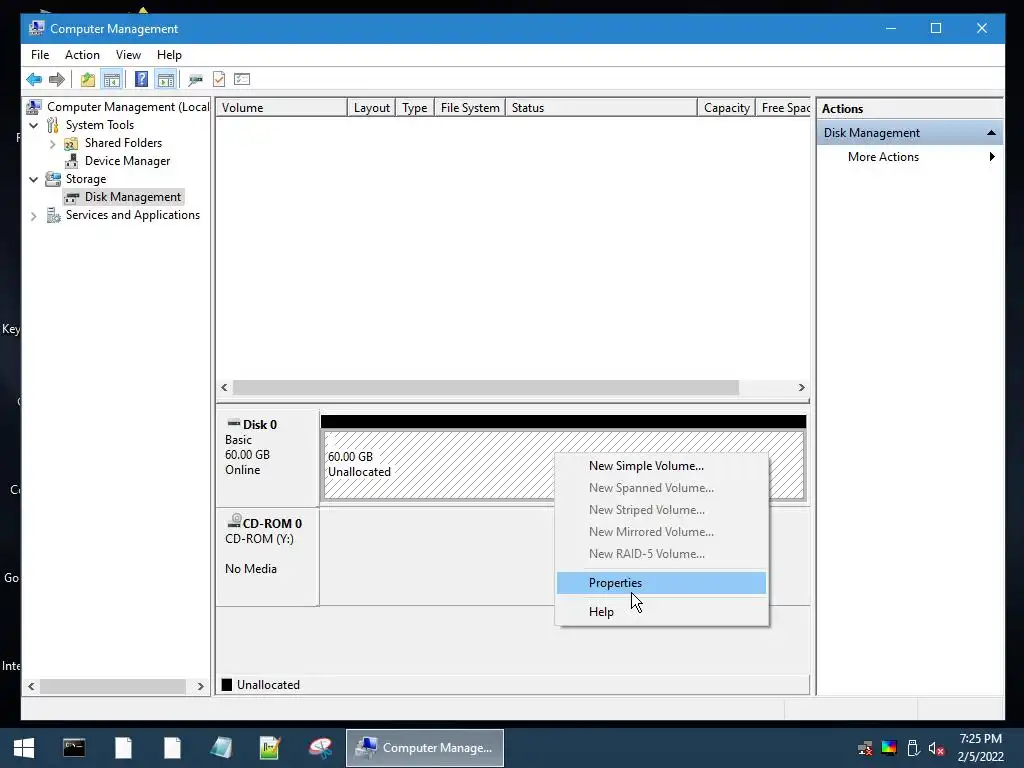
Task: Open the blue tilted notebook taskbar icon
Action: (x=221, y=748)
